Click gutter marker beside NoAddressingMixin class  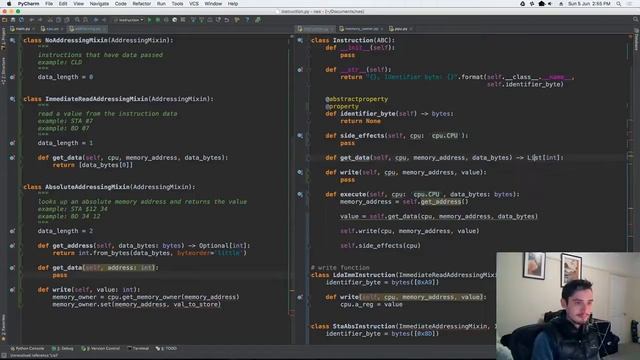13,40
